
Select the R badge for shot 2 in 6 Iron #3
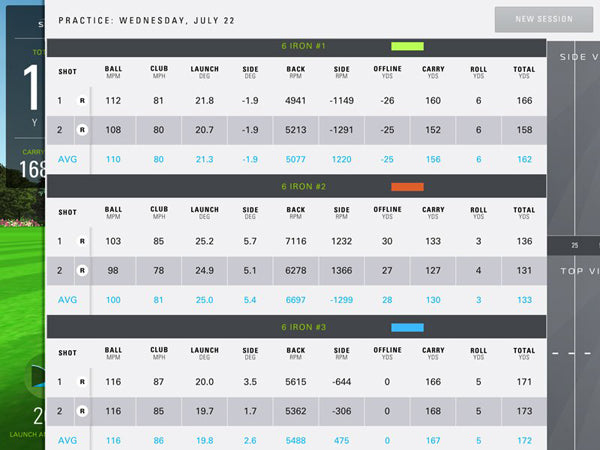coord(82,410)
